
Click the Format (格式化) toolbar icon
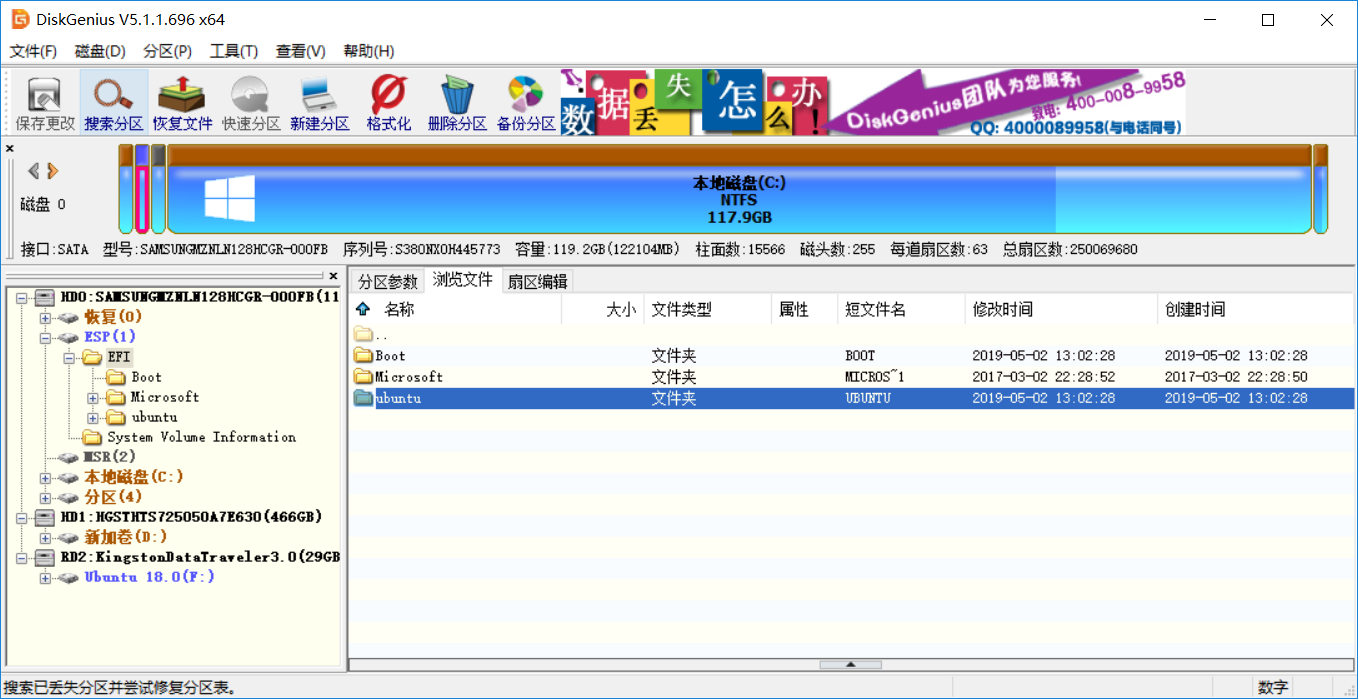pyautogui.click(x=389, y=103)
